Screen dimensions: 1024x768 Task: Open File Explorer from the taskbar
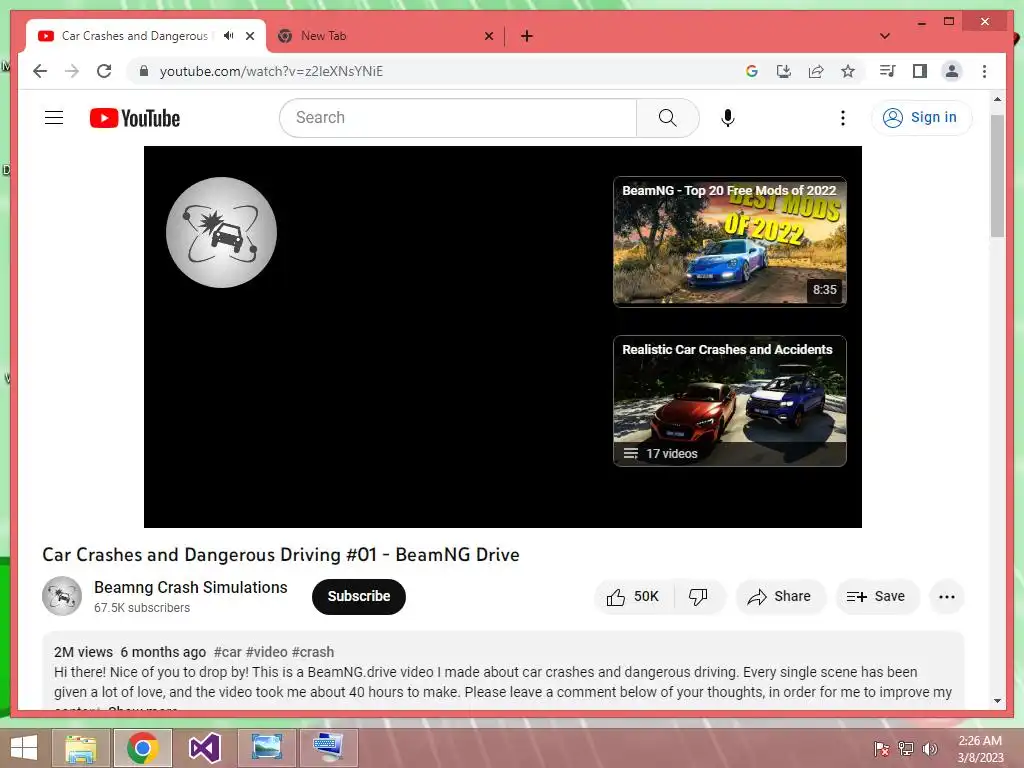(x=81, y=748)
